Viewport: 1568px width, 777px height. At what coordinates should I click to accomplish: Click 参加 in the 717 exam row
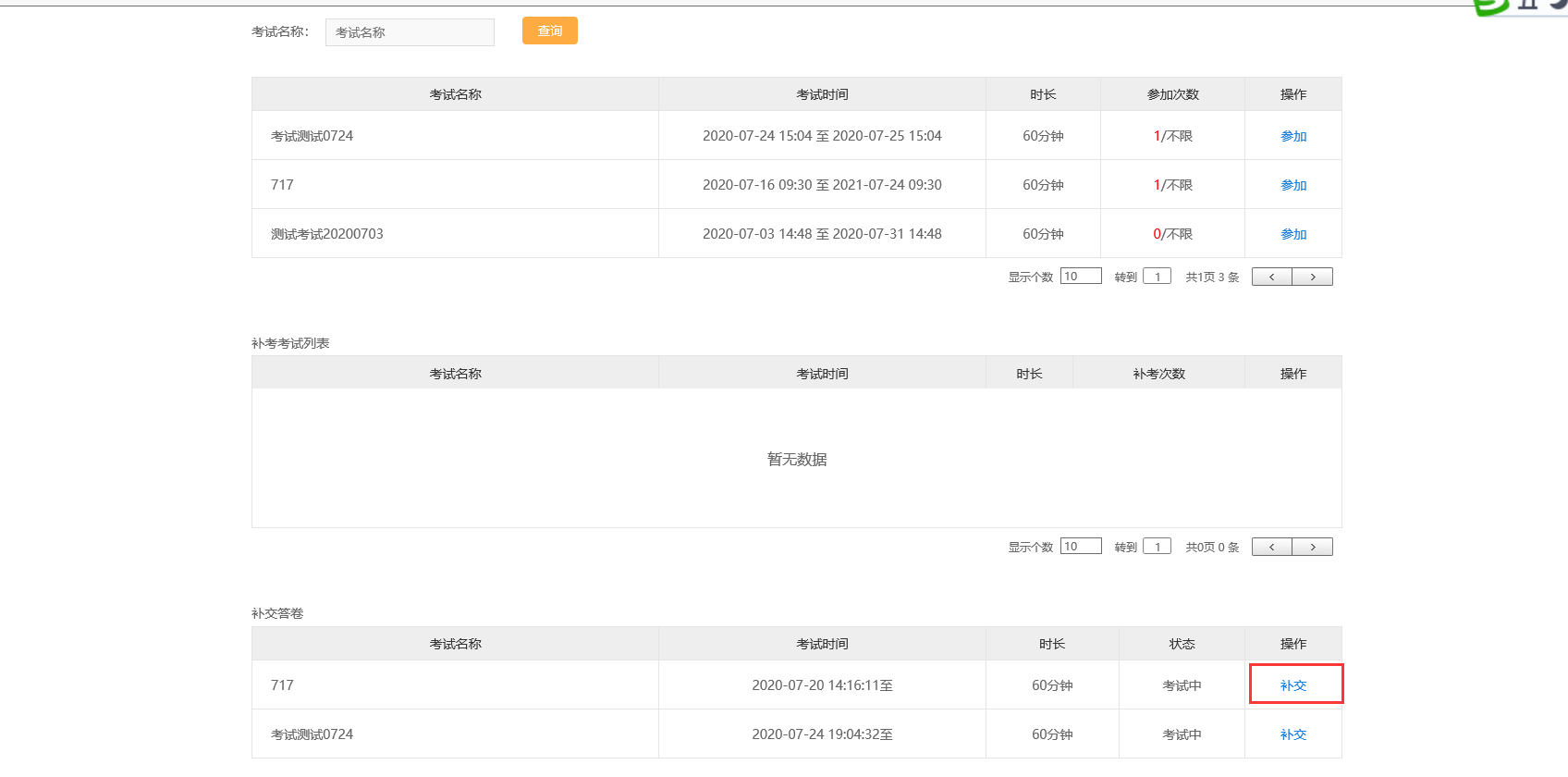(1292, 185)
